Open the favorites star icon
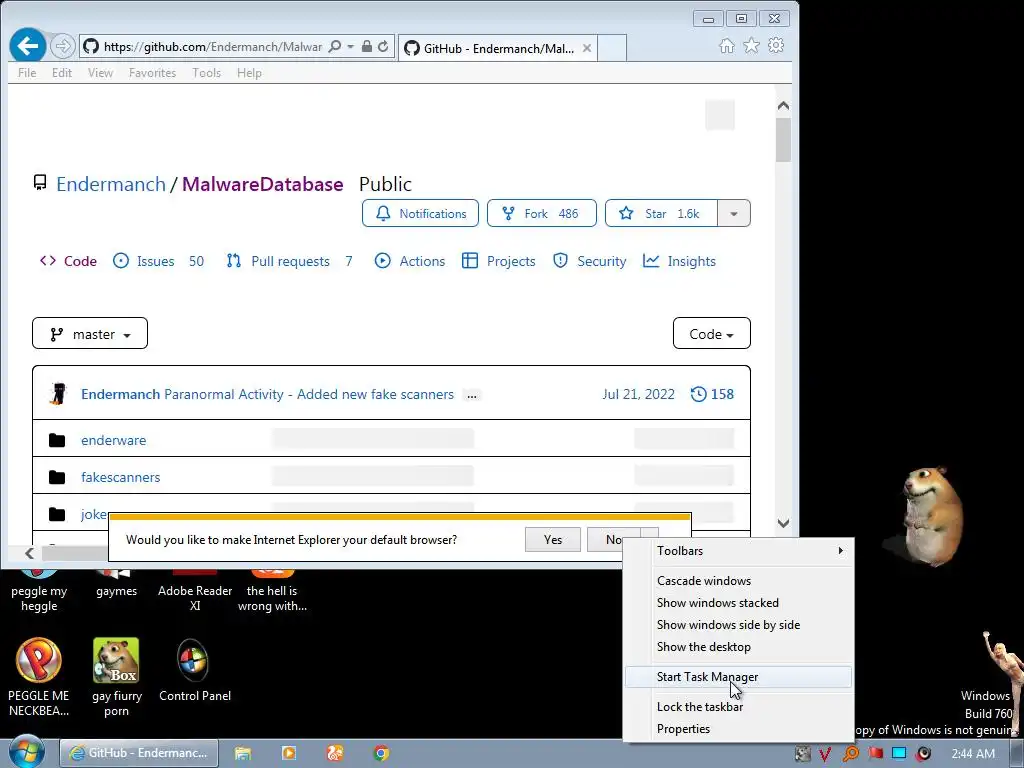Viewport: 1024px width, 768px height. 751,46
